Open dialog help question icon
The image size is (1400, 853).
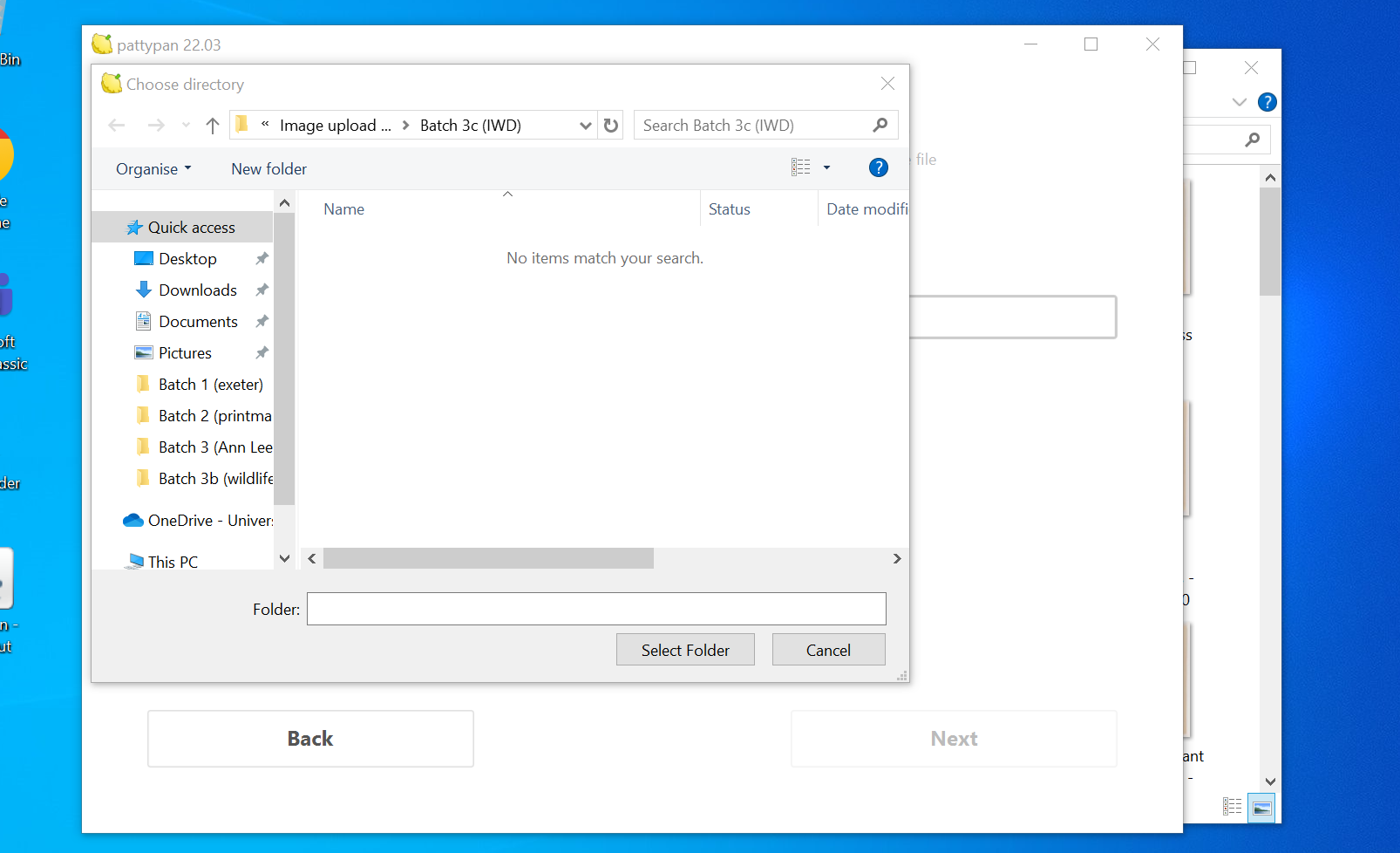point(879,167)
